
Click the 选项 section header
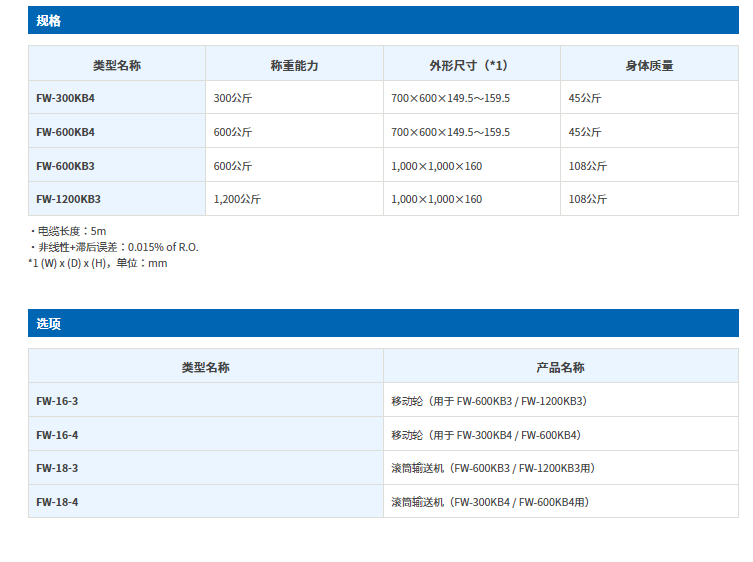coord(383,323)
